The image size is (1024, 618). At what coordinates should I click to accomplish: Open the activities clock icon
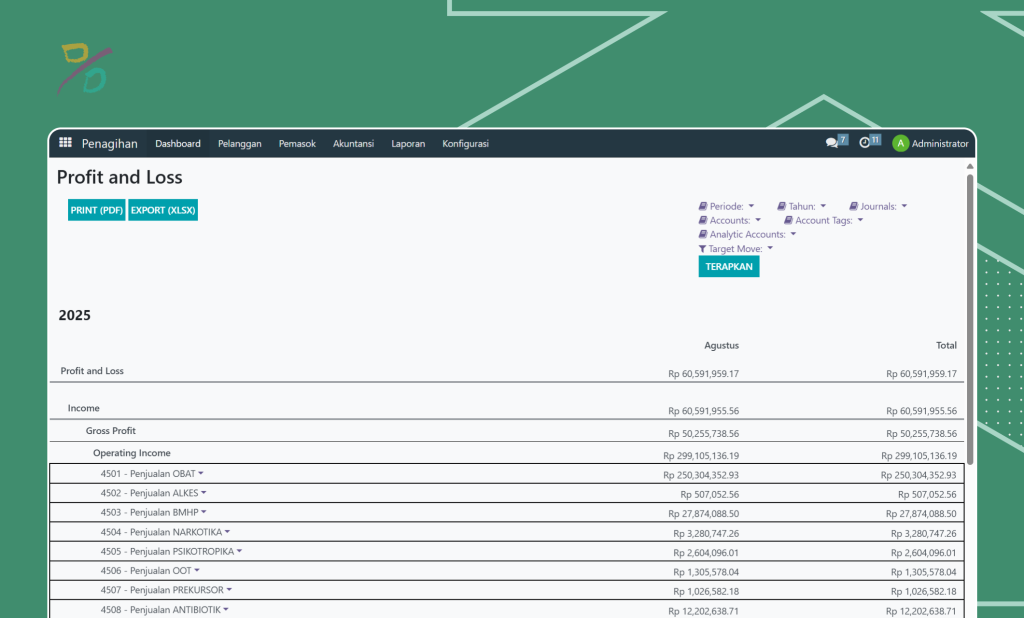pyautogui.click(x=865, y=143)
